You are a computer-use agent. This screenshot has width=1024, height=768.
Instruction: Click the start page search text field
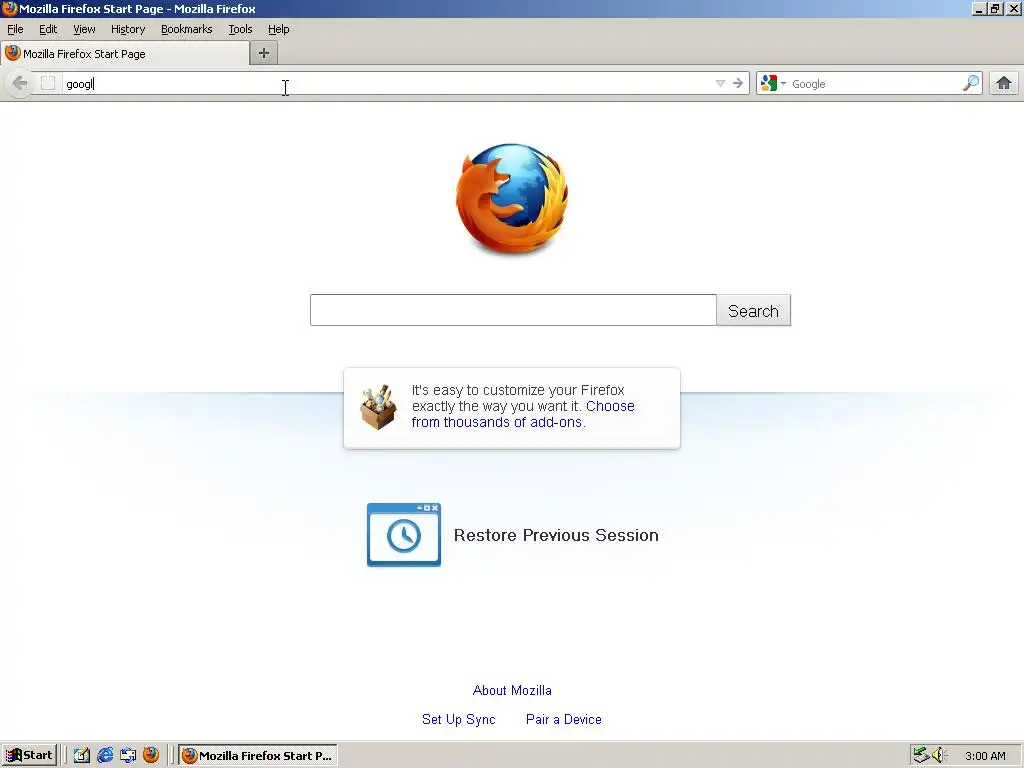pos(513,310)
